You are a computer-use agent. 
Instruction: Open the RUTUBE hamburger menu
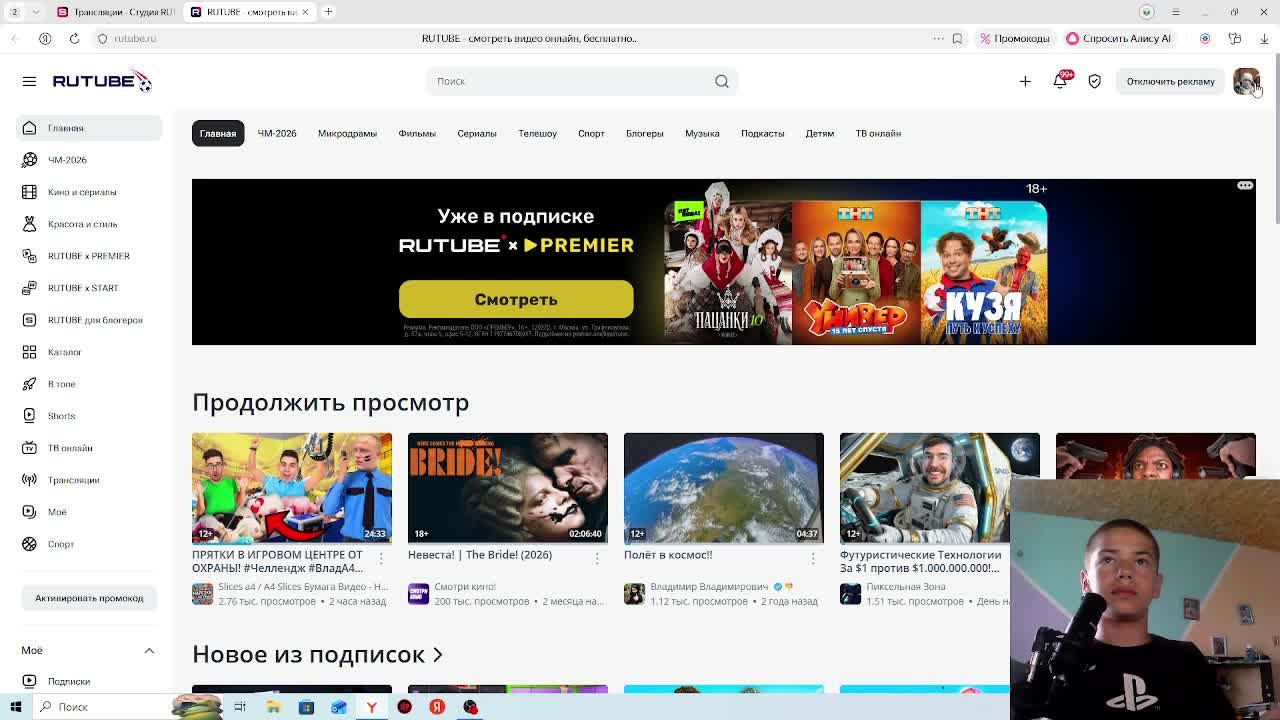pyautogui.click(x=29, y=81)
